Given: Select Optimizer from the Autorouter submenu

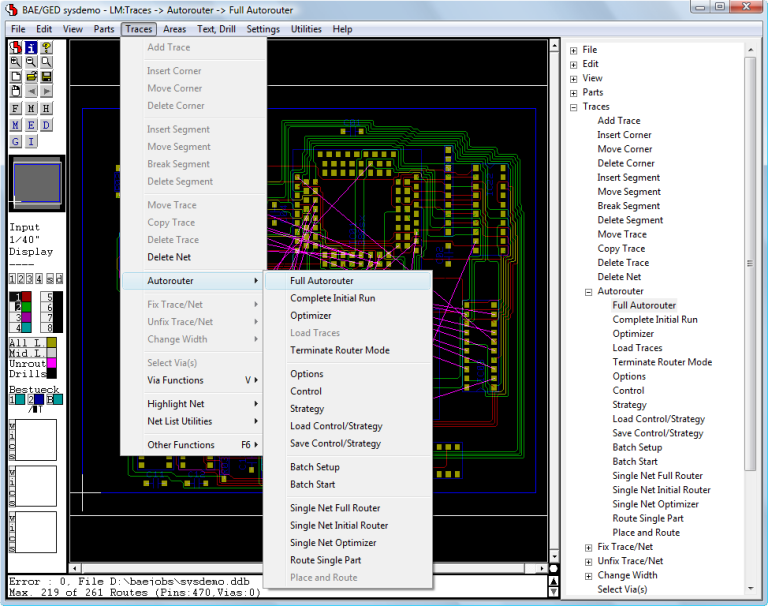Looking at the screenshot, I should (311, 316).
